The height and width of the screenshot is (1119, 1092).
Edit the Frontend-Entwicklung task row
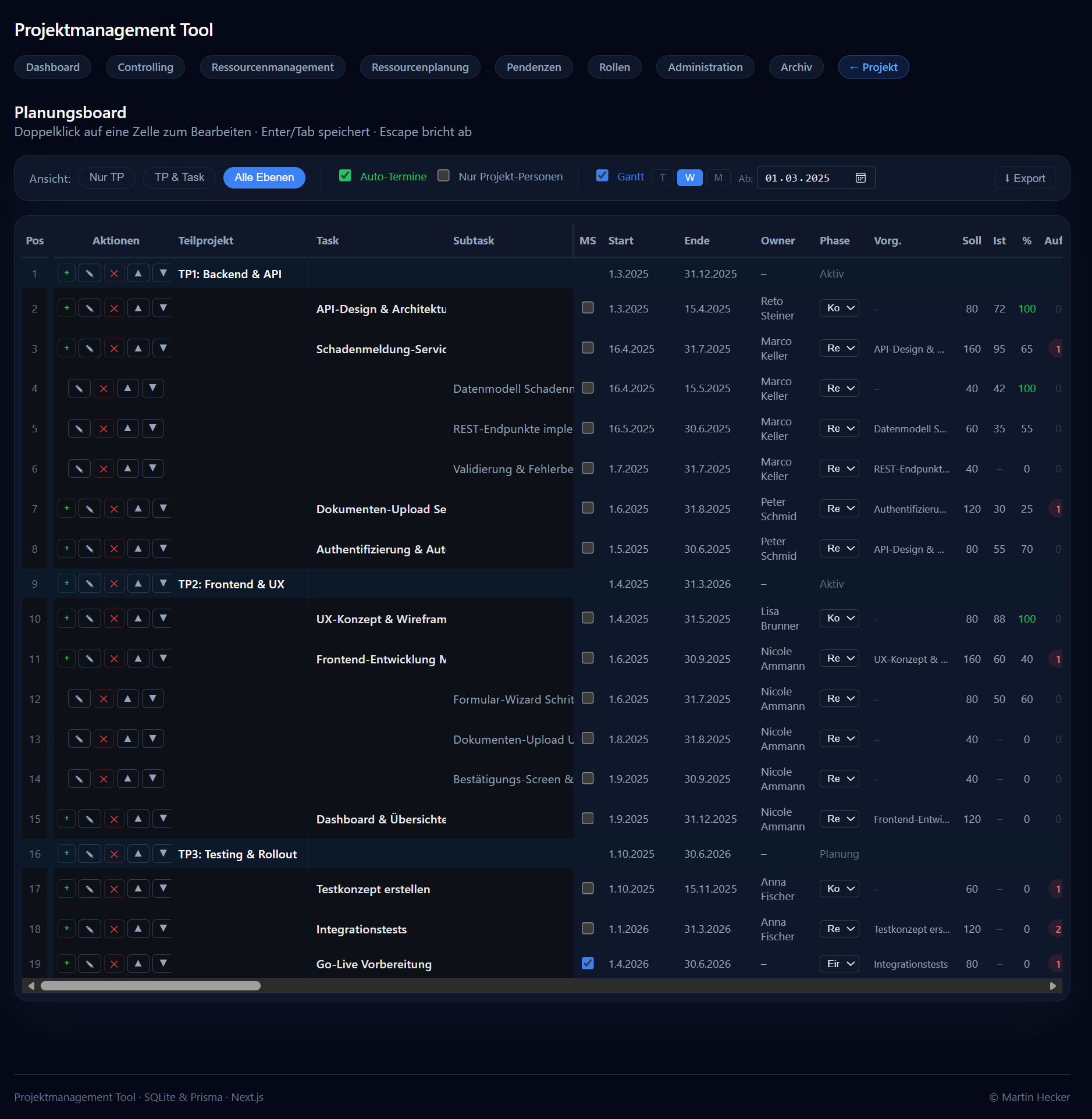(90, 659)
